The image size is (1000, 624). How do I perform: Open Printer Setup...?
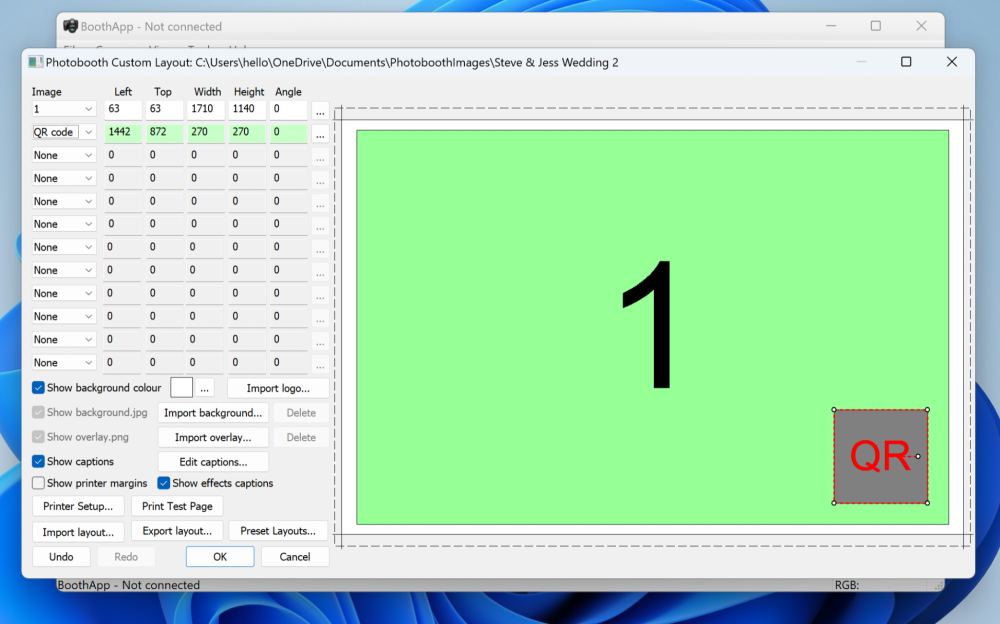[78, 506]
